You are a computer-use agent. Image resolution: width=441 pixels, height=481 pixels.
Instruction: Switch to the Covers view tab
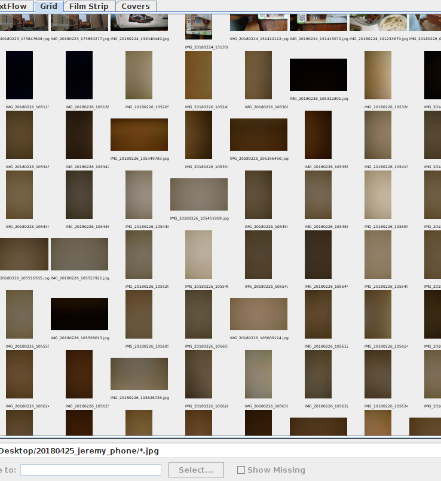pos(136,6)
